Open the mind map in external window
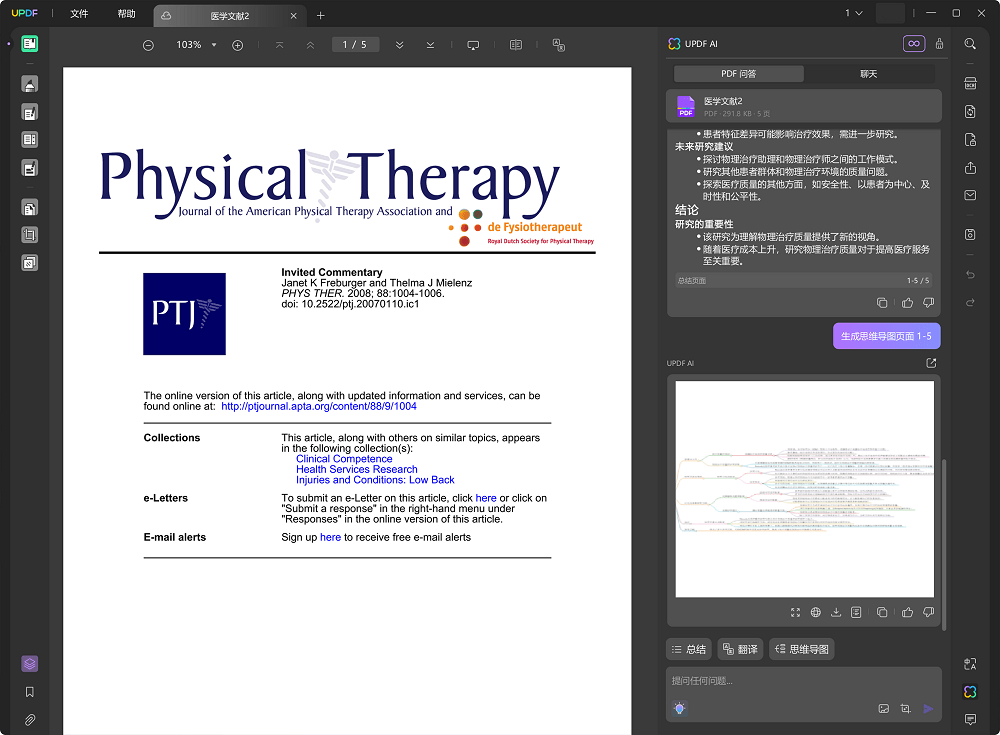The height and width of the screenshot is (735, 1000). pos(931,363)
